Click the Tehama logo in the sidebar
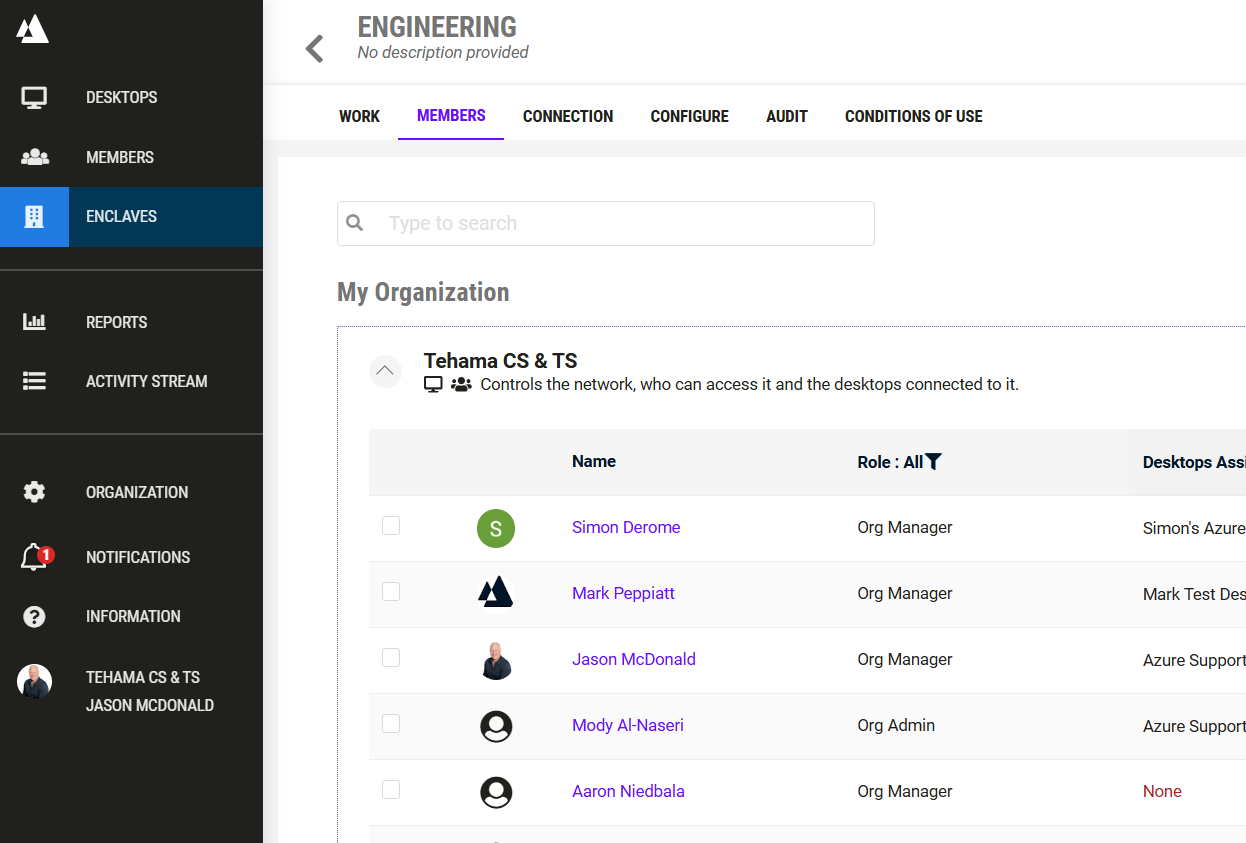This screenshot has height=843, width=1246. point(32,29)
